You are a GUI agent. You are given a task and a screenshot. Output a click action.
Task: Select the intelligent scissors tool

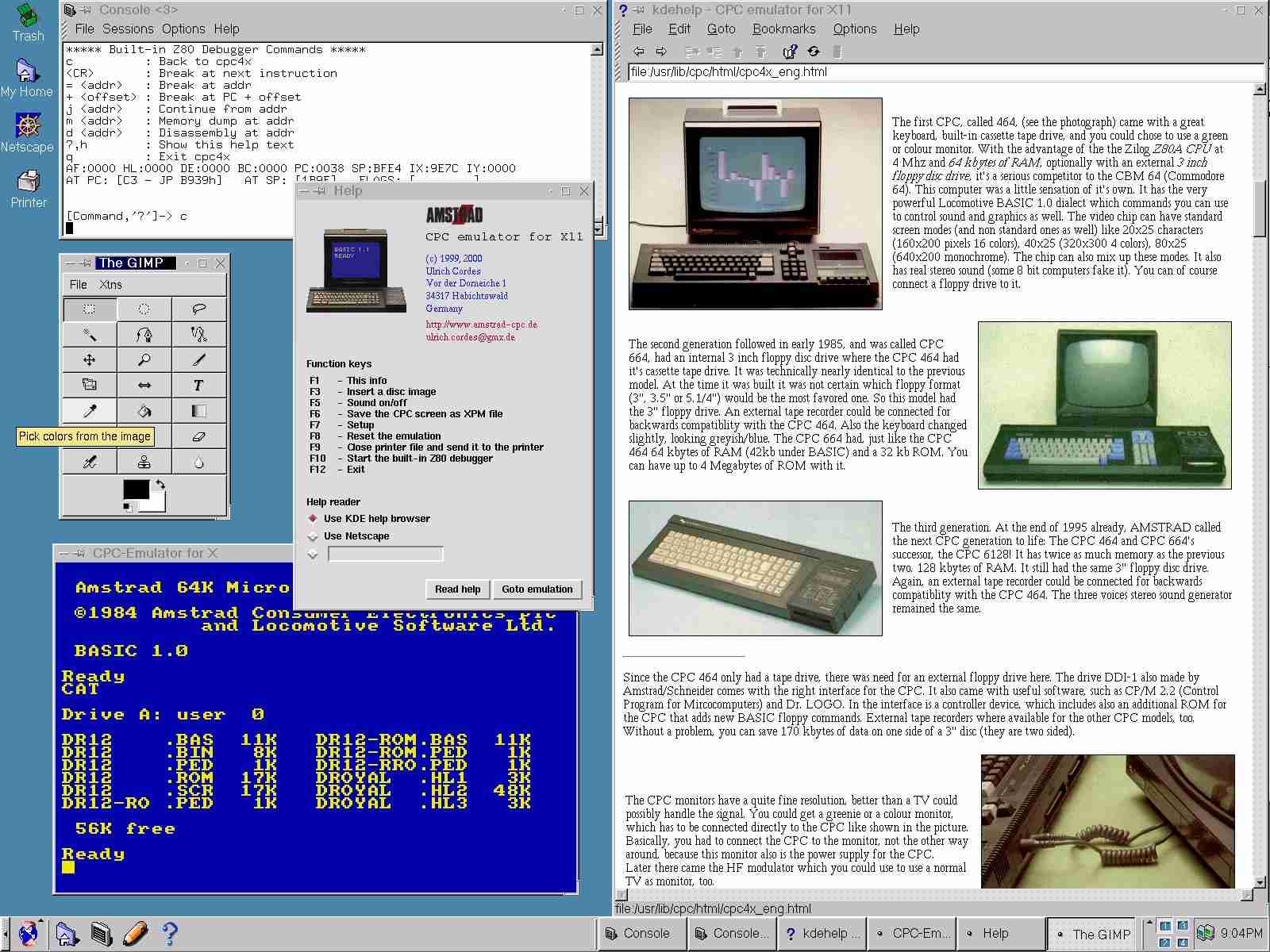coord(198,334)
